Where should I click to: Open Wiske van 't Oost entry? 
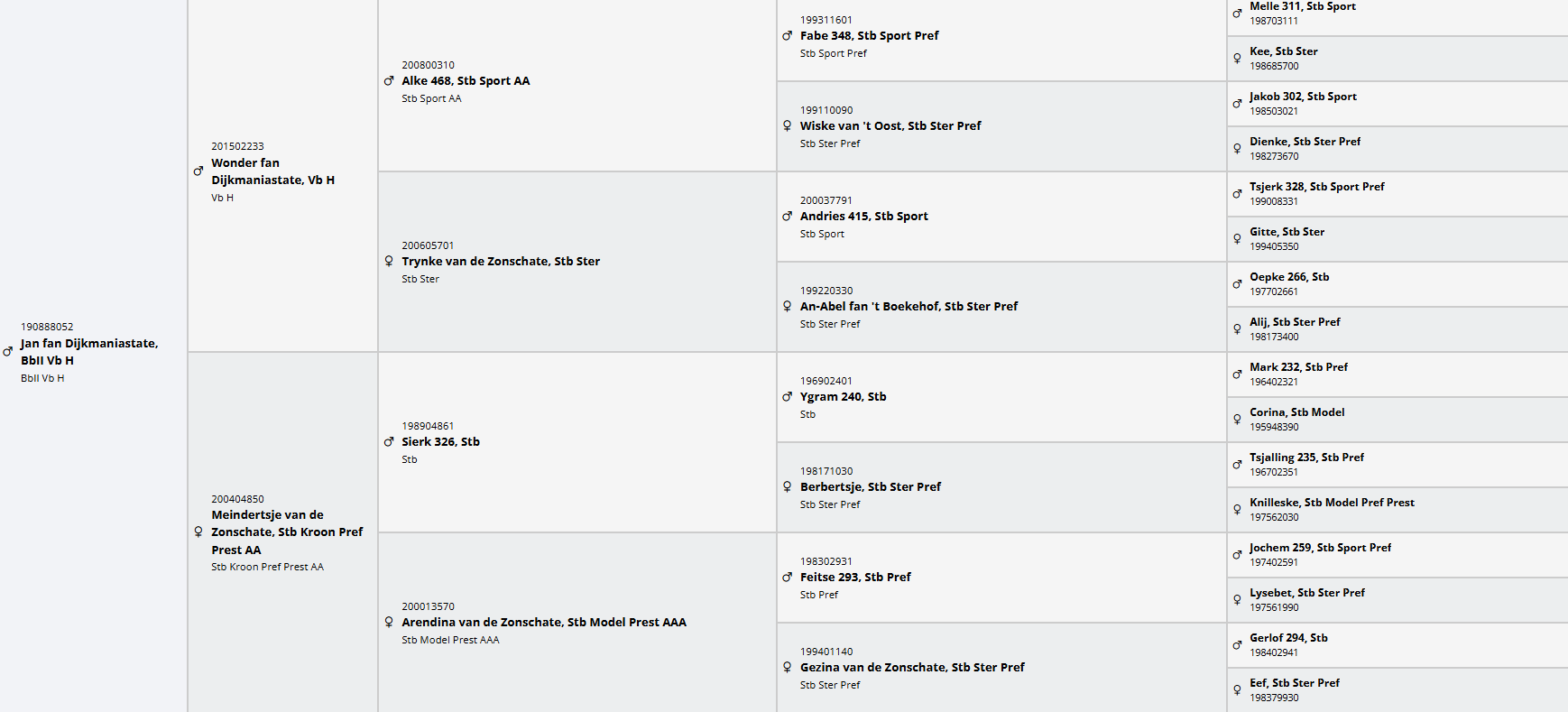tap(890, 126)
